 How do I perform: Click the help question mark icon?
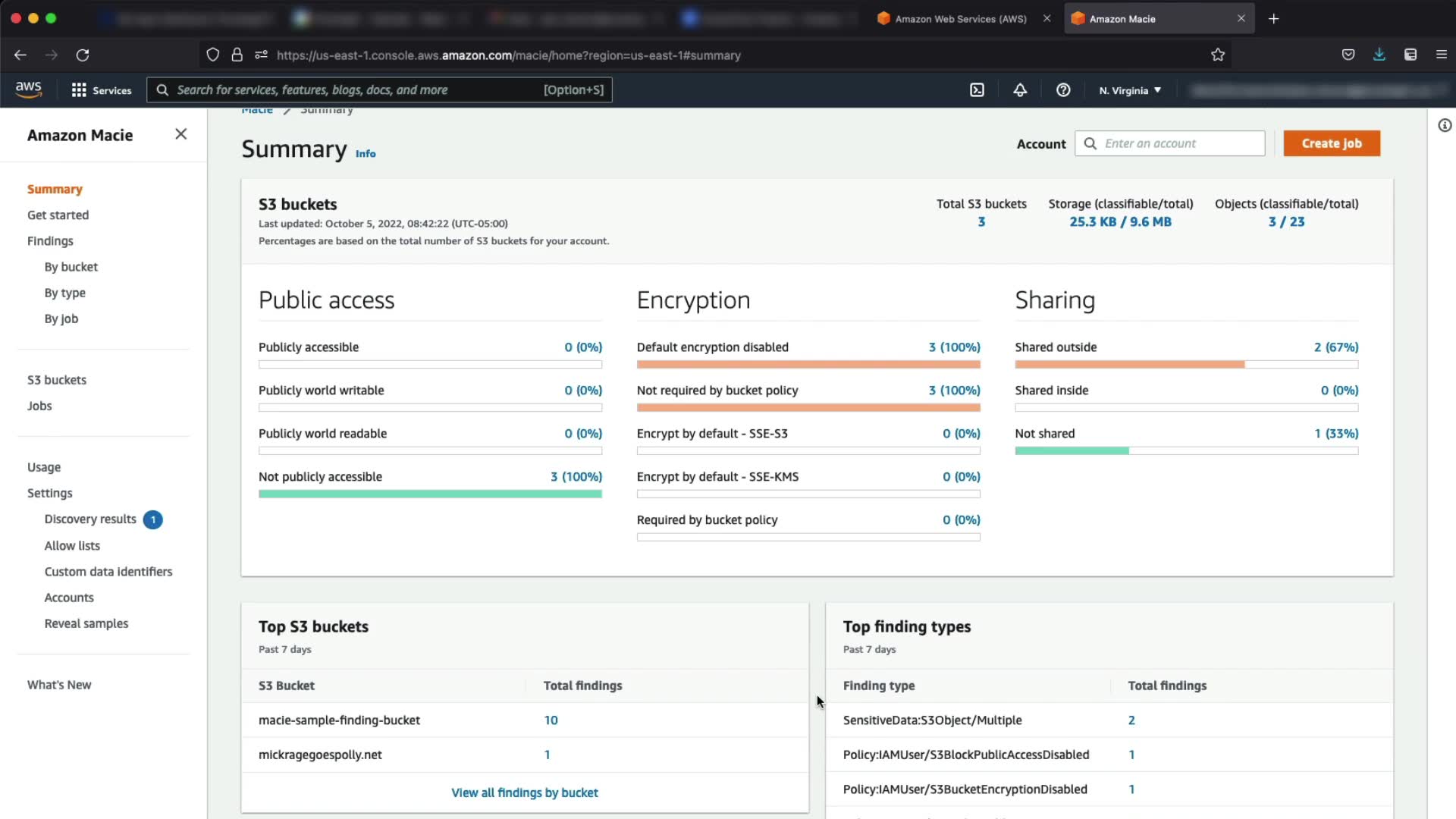pyautogui.click(x=1063, y=90)
